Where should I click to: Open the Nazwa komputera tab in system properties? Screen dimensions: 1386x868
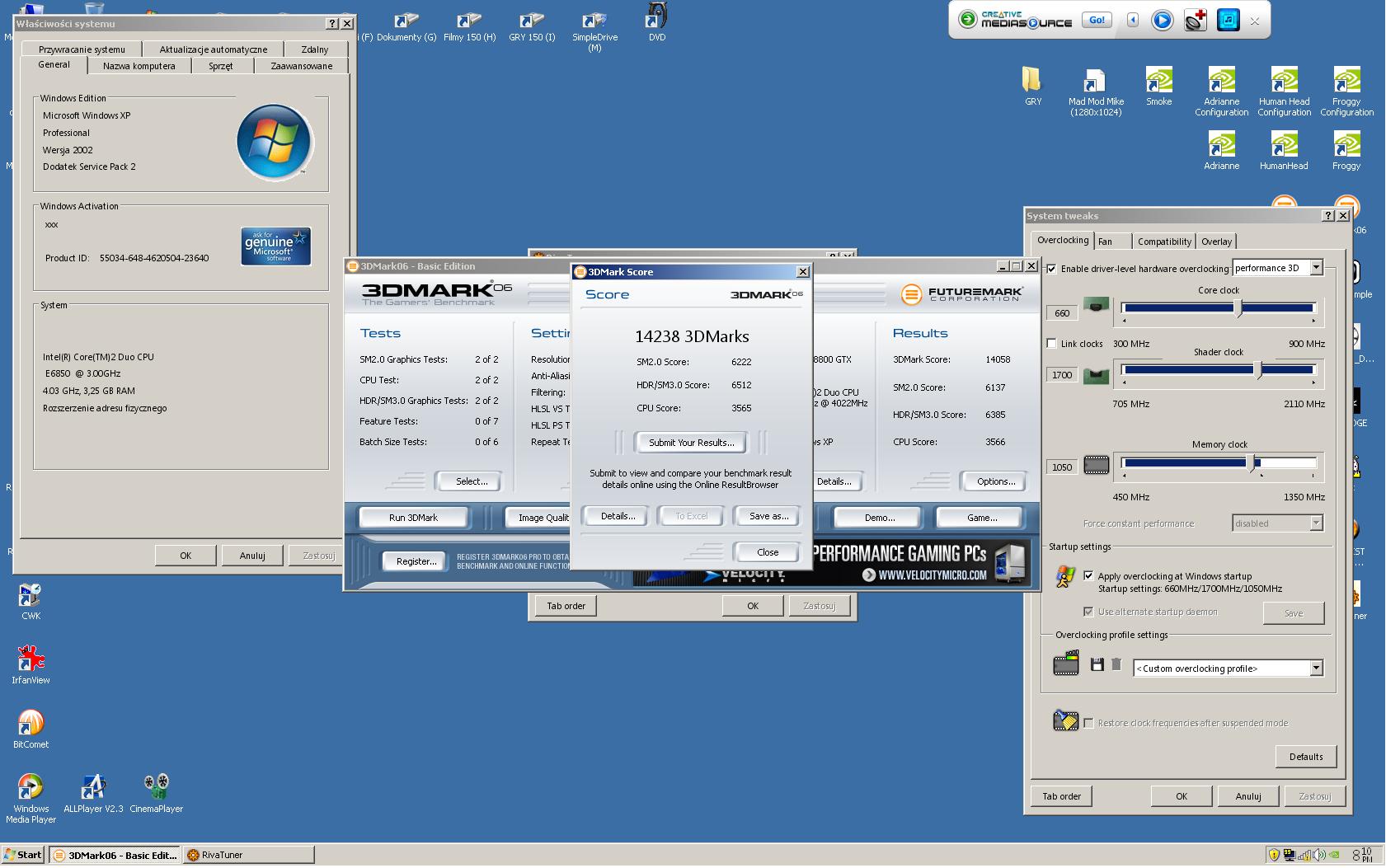139,66
